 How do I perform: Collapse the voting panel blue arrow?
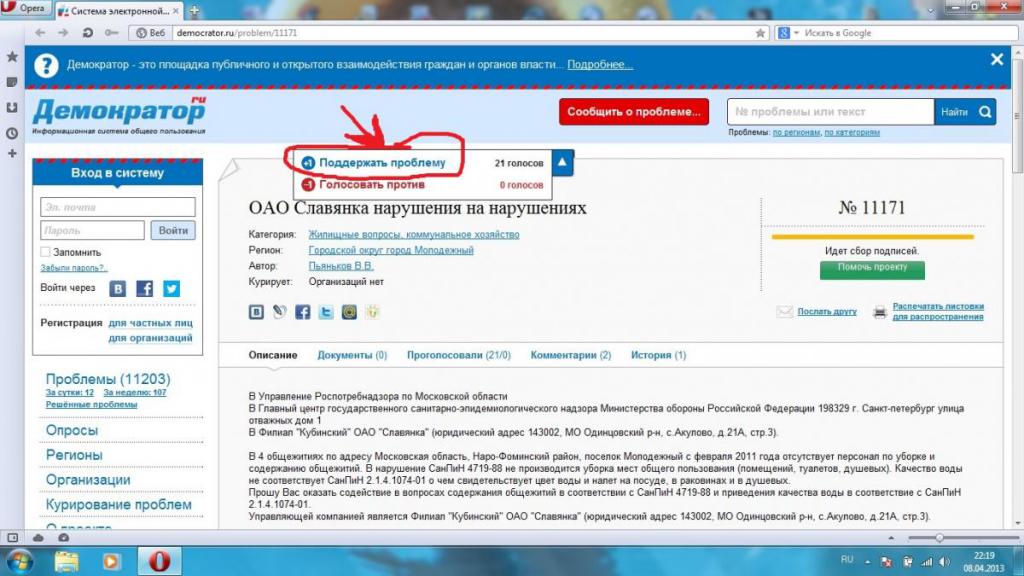(x=562, y=163)
